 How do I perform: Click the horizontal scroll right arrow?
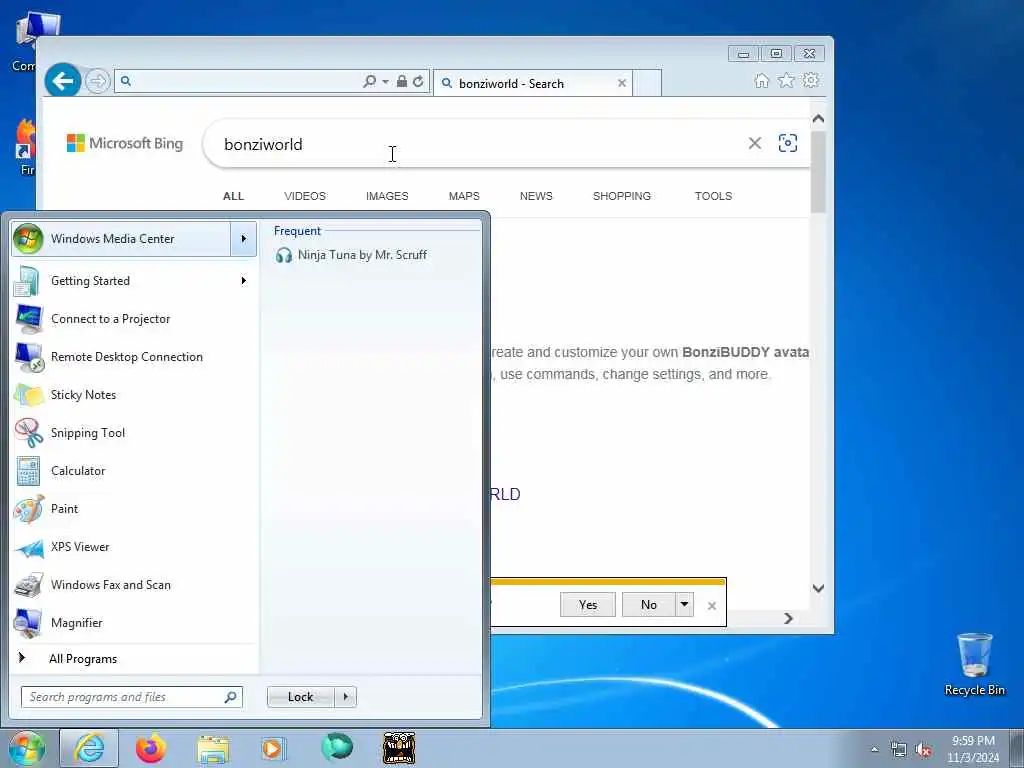pos(788,618)
